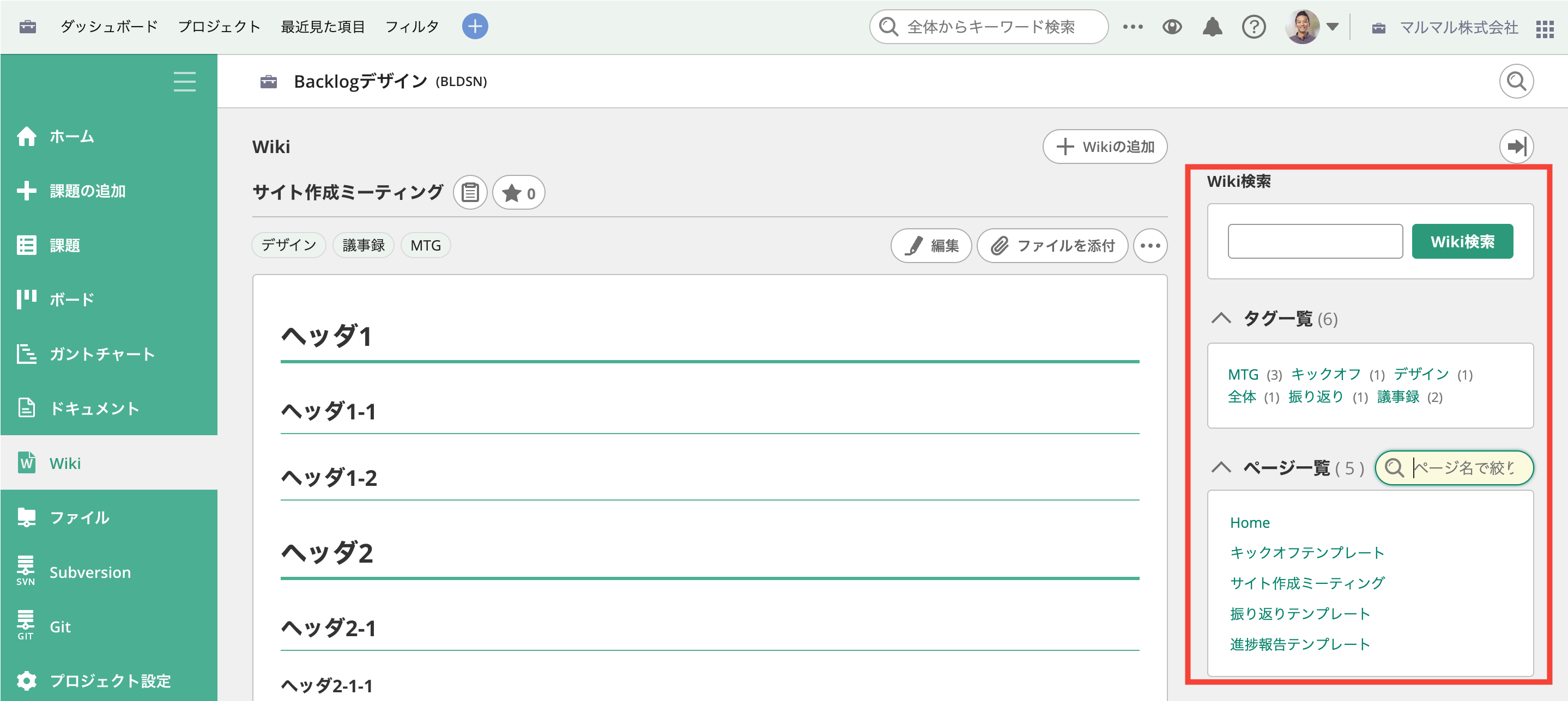Open Git in sidebar
This screenshot has height=701, width=1568.
[108, 626]
